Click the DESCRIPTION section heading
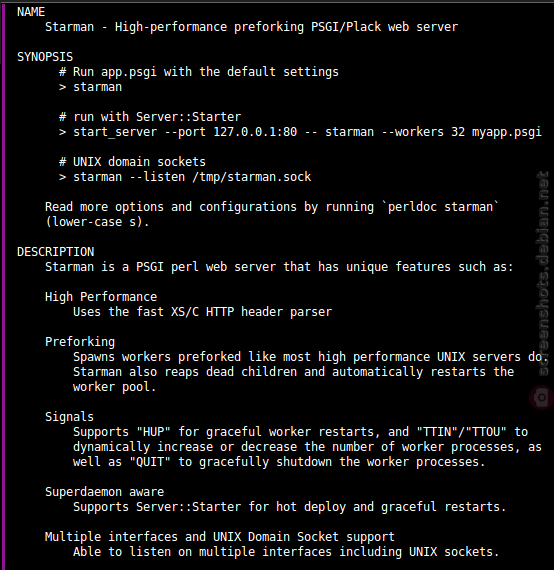The width and height of the screenshot is (554, 570). tap(56, 252)
